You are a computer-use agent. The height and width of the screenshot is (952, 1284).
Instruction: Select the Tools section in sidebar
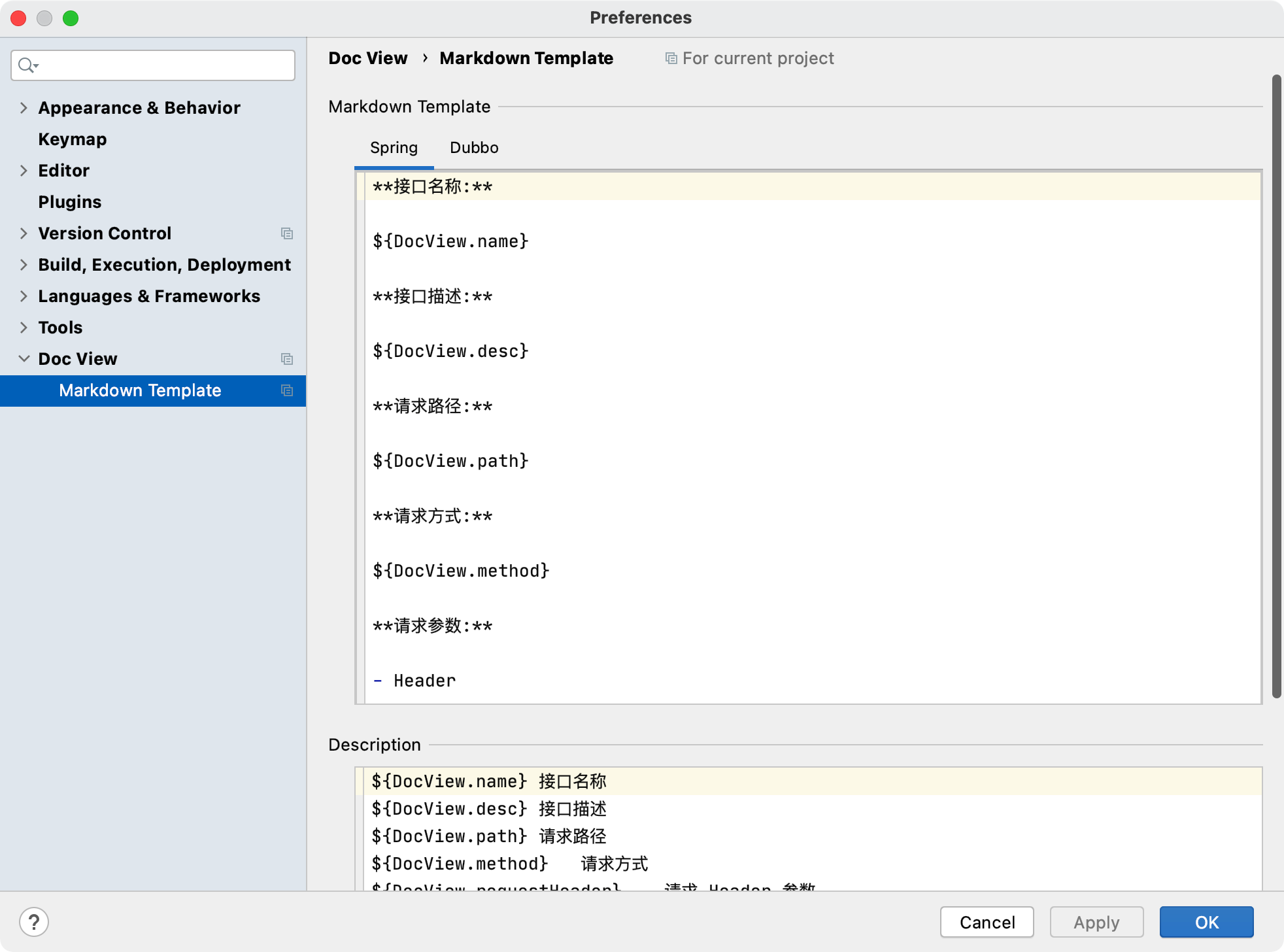[60, 327]
